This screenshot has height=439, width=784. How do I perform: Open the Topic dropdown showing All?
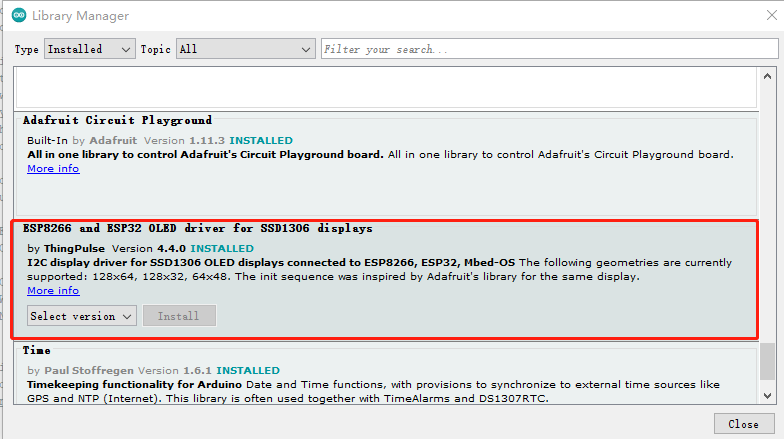246,49
